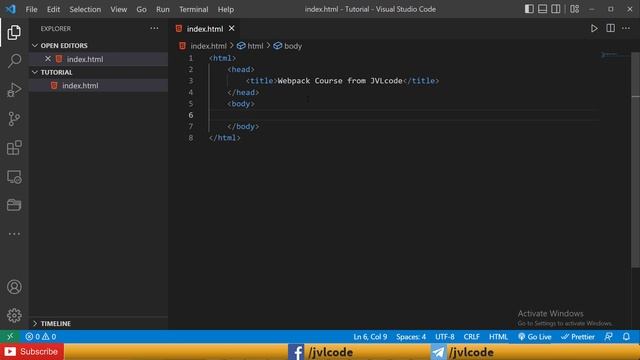Close index.html in Open Editors list
The width and height of the screenshot is (640, 360).
(48, 59)
